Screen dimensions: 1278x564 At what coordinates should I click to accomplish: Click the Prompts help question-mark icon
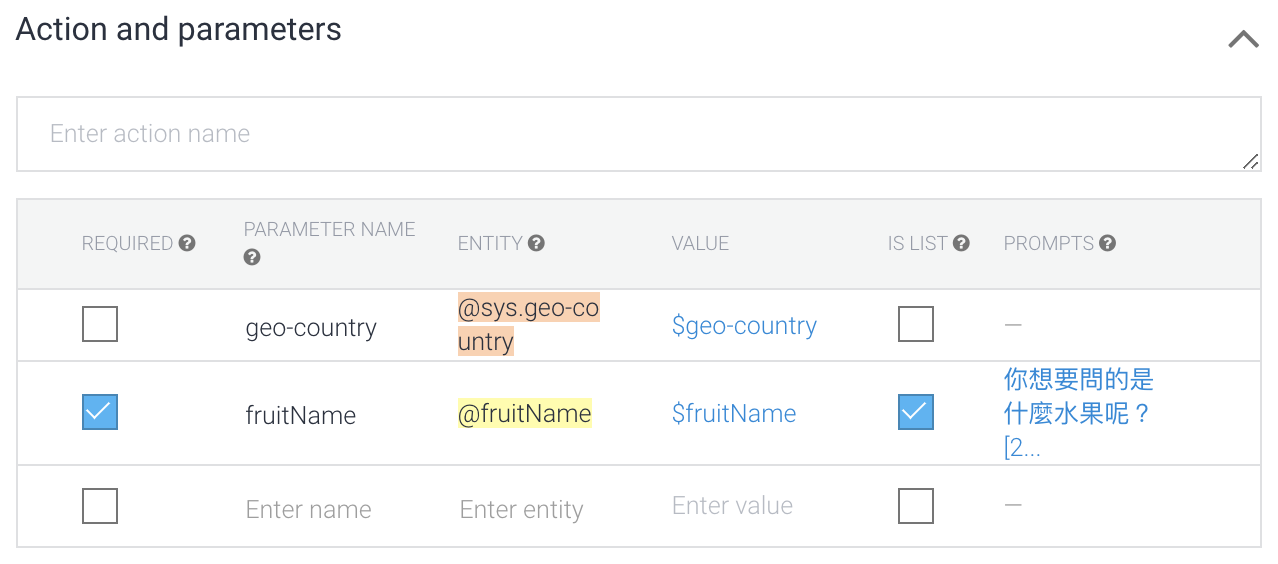click(1107, 243)
